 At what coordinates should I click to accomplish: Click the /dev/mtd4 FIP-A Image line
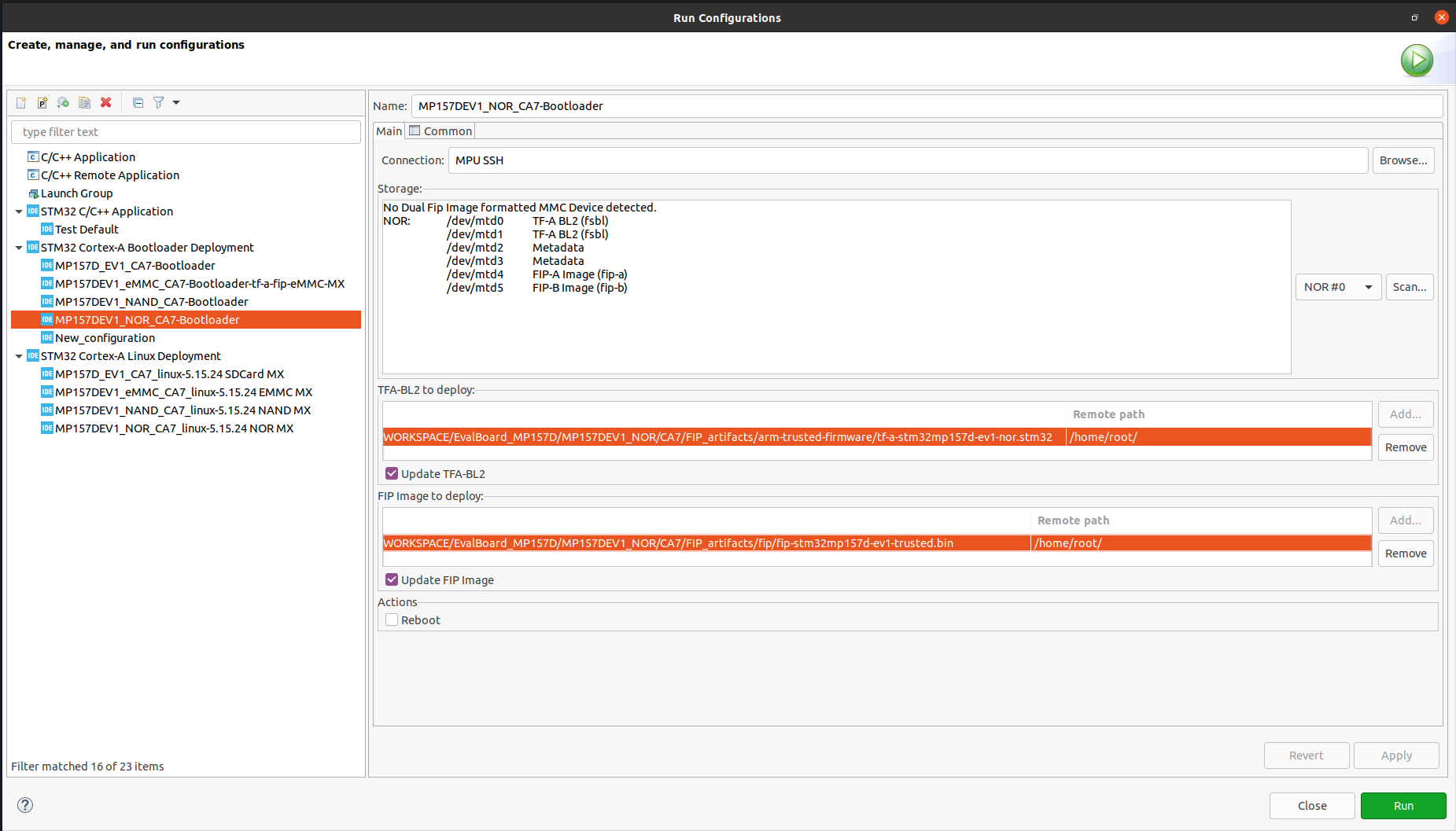[537, 274]
